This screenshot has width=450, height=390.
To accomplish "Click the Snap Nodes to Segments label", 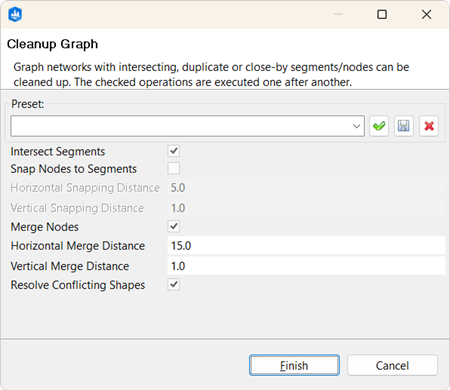I will [74, 169].
